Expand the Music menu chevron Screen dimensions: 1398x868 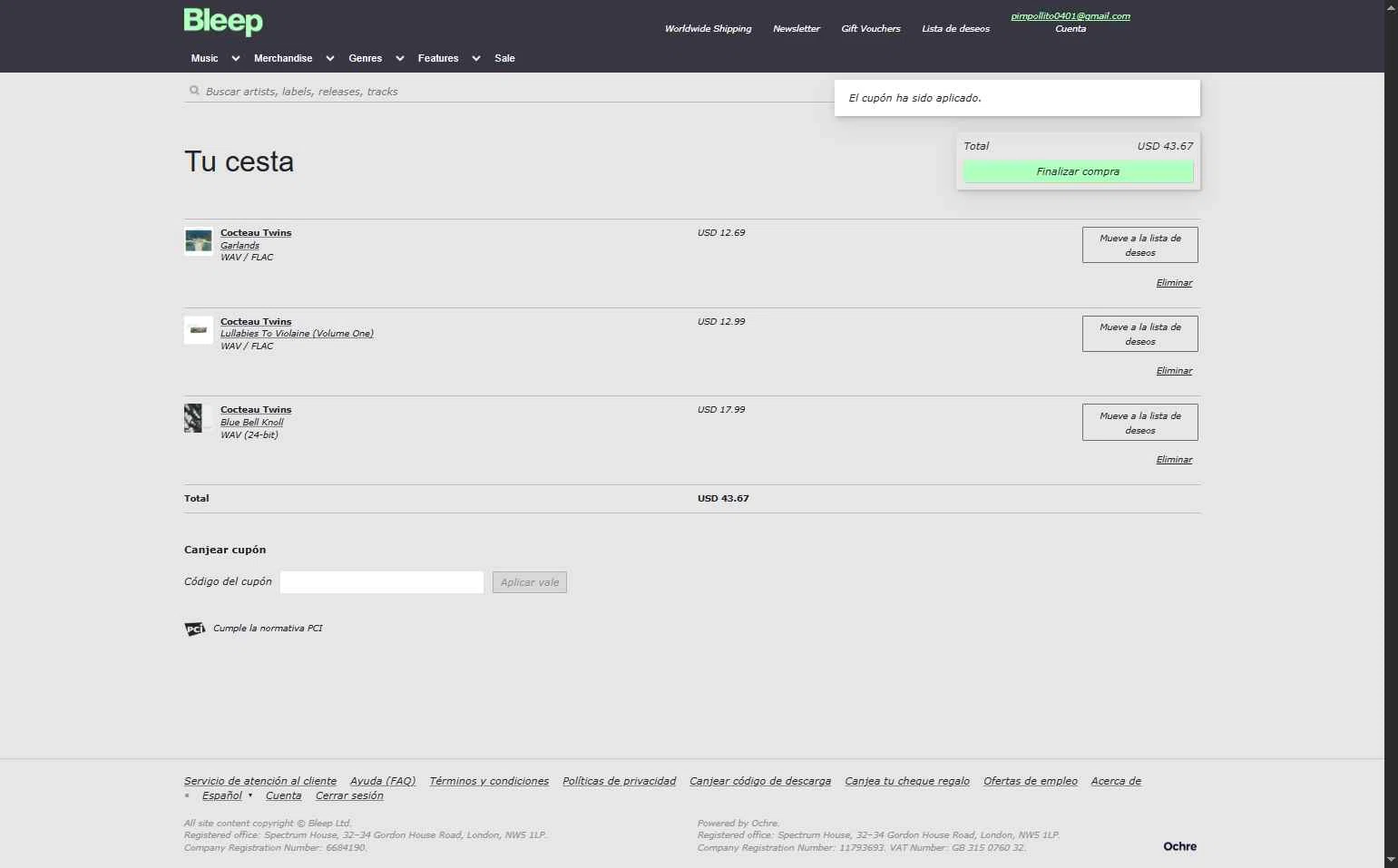click(x=236, y=58)
